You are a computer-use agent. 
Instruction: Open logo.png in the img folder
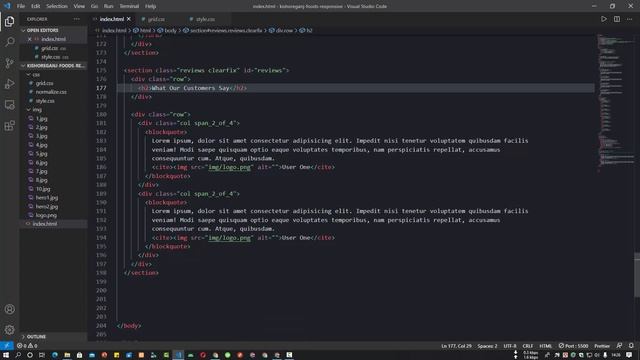pos(53,215)
